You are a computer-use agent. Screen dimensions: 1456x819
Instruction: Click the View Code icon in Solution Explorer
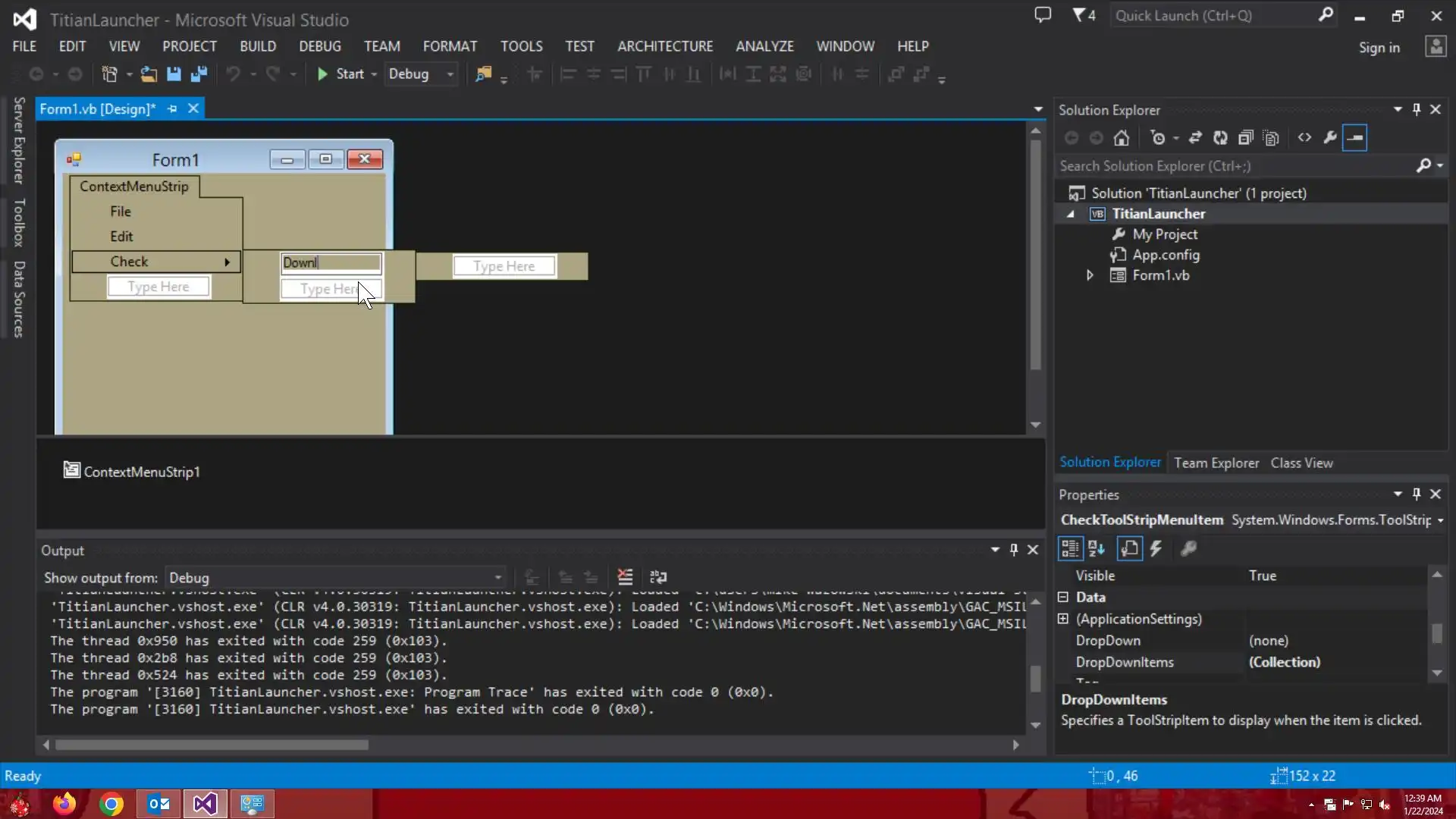tap(1304, 138)
